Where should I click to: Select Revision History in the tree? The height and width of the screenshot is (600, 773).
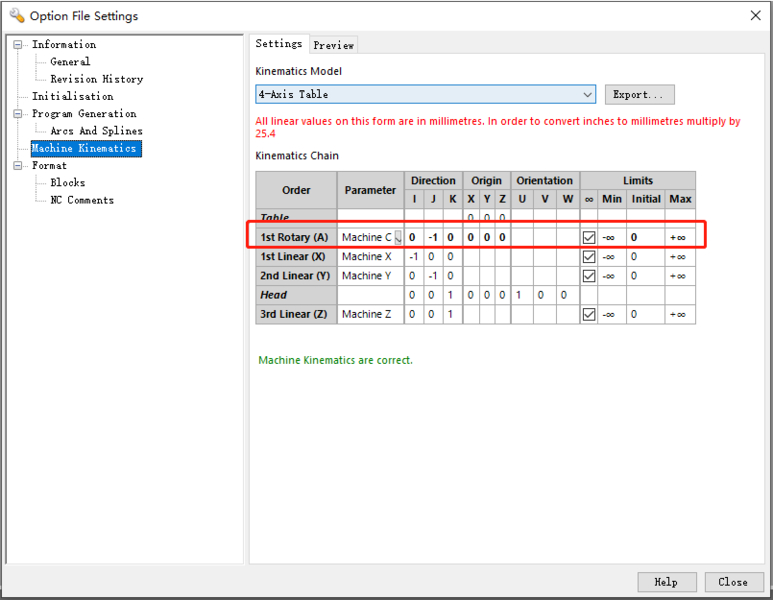point(96,79)
